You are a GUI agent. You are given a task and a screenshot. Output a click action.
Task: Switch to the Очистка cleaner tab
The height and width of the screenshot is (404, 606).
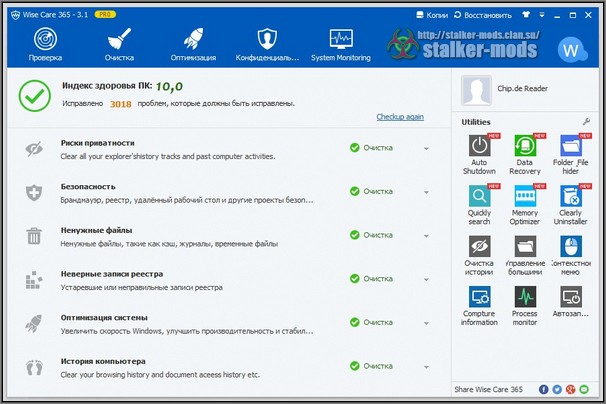[119, 44]
